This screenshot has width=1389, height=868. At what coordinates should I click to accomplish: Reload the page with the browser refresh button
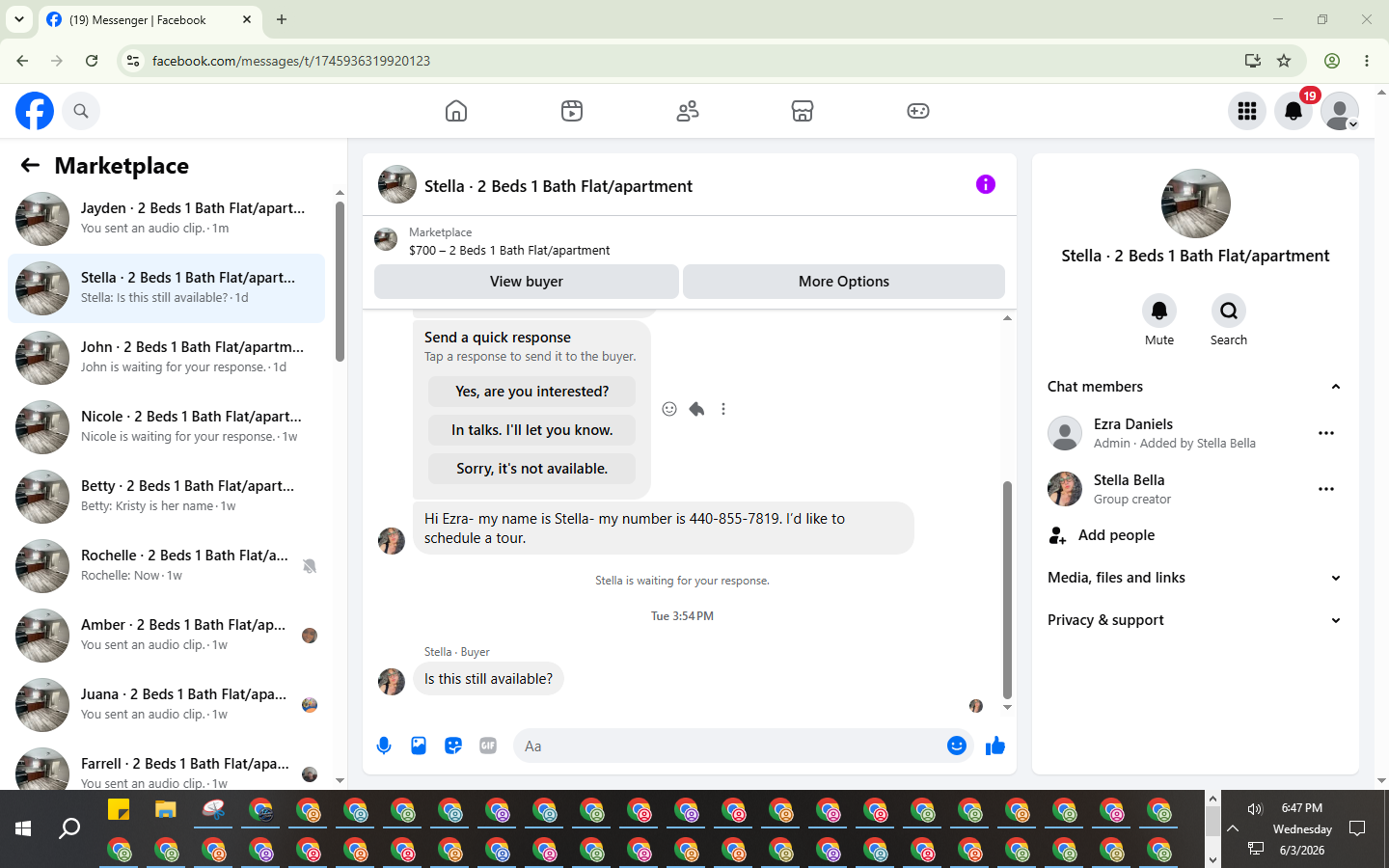coord(92,61)
